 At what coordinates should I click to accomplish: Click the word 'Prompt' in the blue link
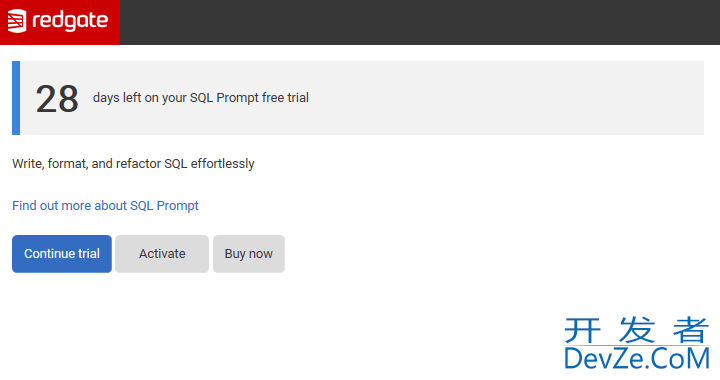tap(178, 206)
